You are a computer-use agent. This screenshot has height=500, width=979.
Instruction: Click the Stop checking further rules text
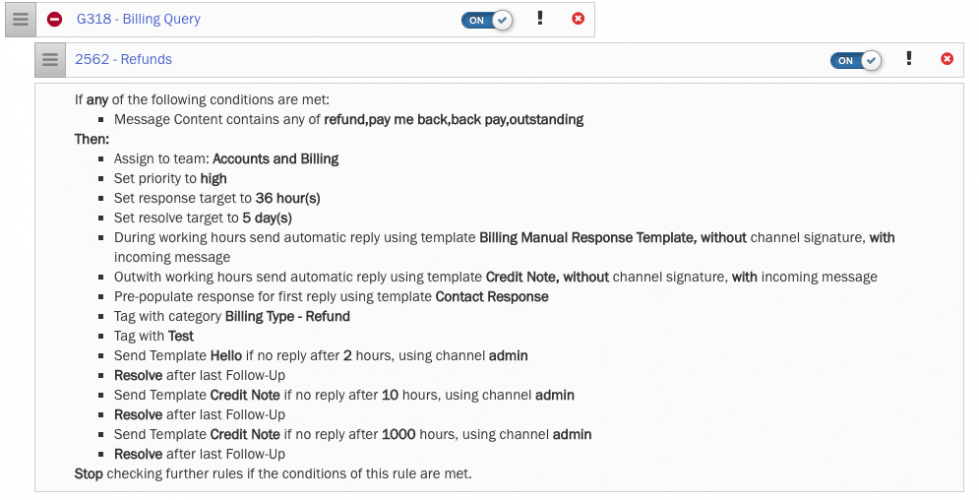88,473
